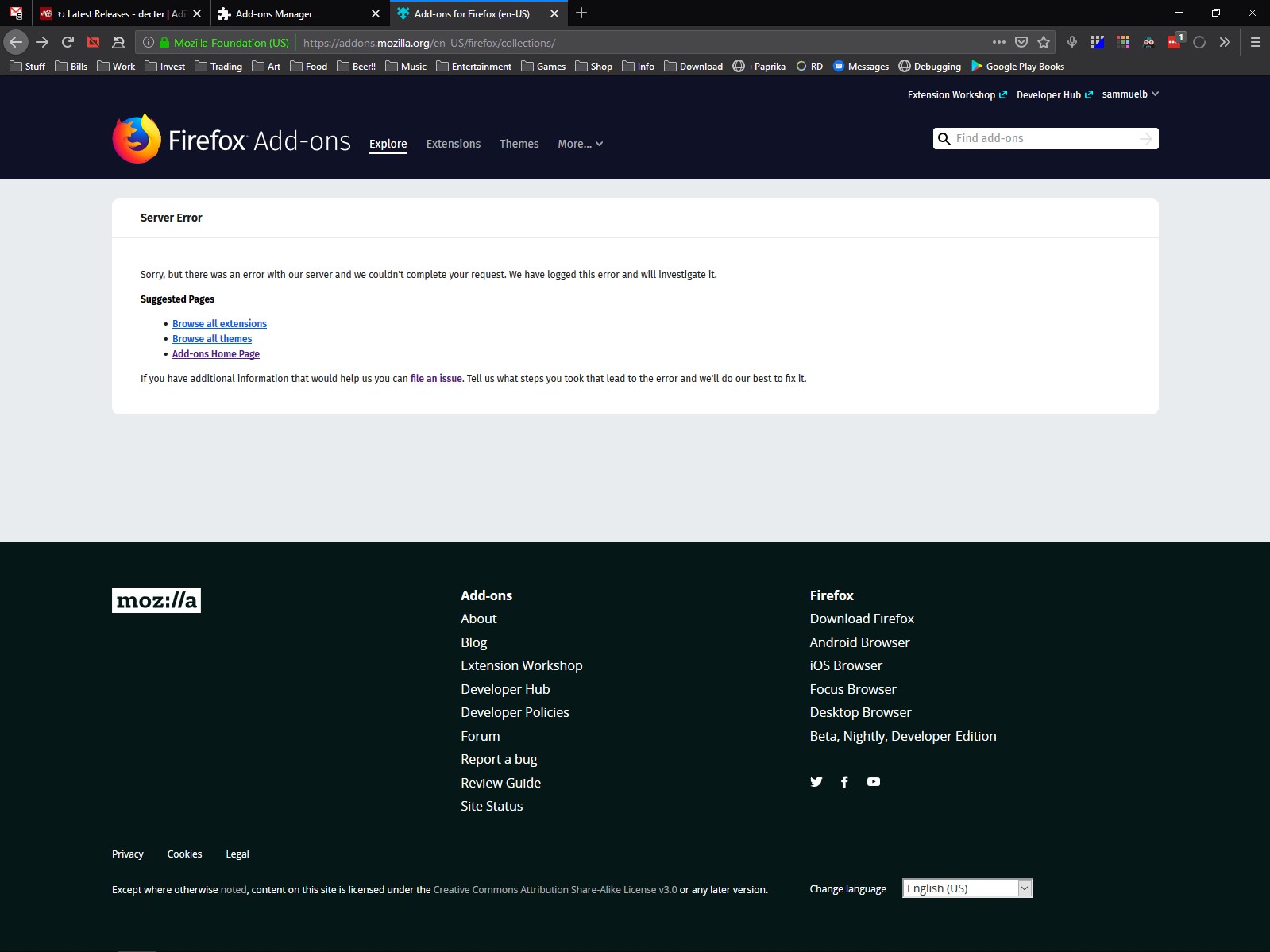Click the red crossed-out camera toolbar icon

point(93,42)
